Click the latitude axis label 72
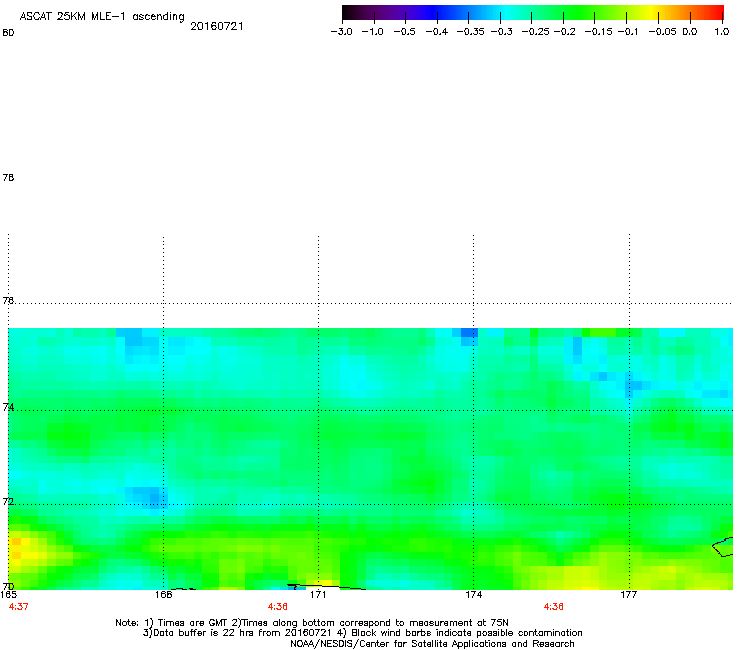Viewport: 740px width, 650px height. (x=8, y=501)
